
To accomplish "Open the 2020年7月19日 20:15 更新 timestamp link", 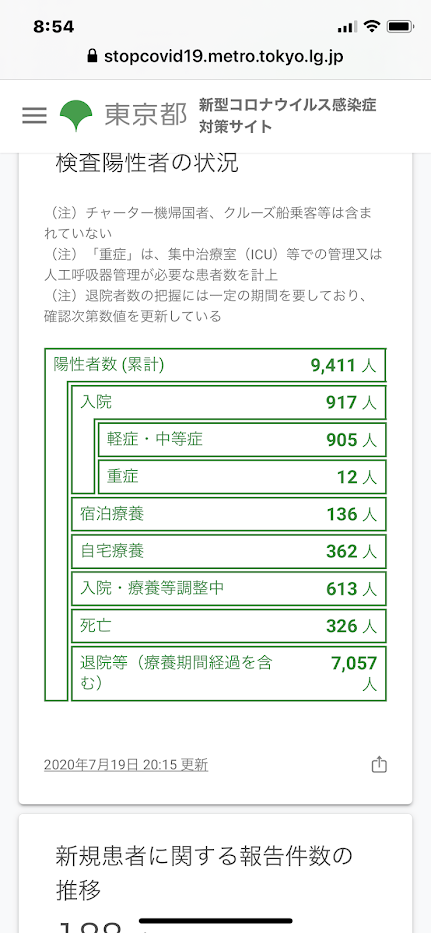I will [x=126, y=765].
